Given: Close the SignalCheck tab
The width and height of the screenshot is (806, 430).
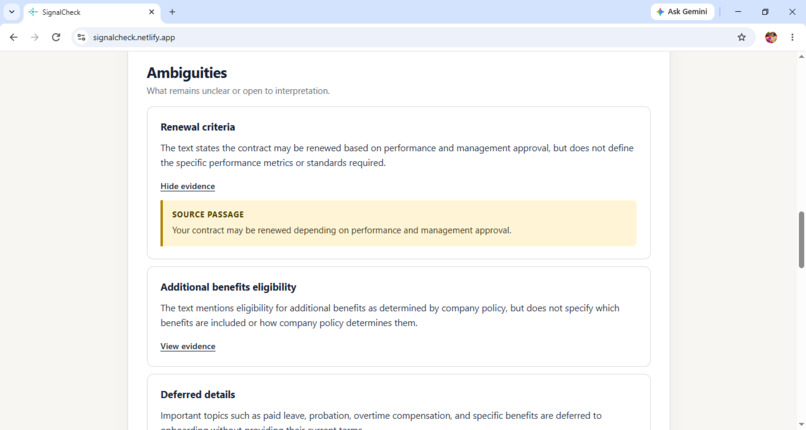Looking at the screenshot, I should [x=152, y=12].
